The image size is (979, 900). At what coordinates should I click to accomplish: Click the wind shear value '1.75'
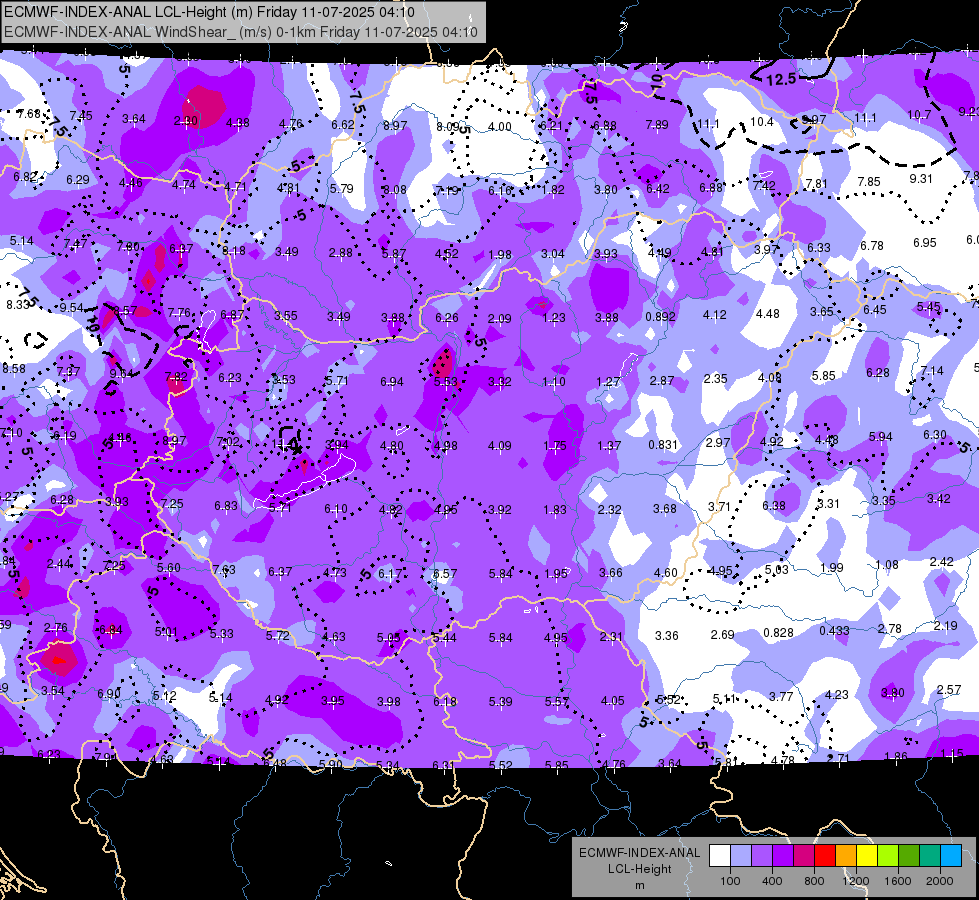click(x=555, y=445)
